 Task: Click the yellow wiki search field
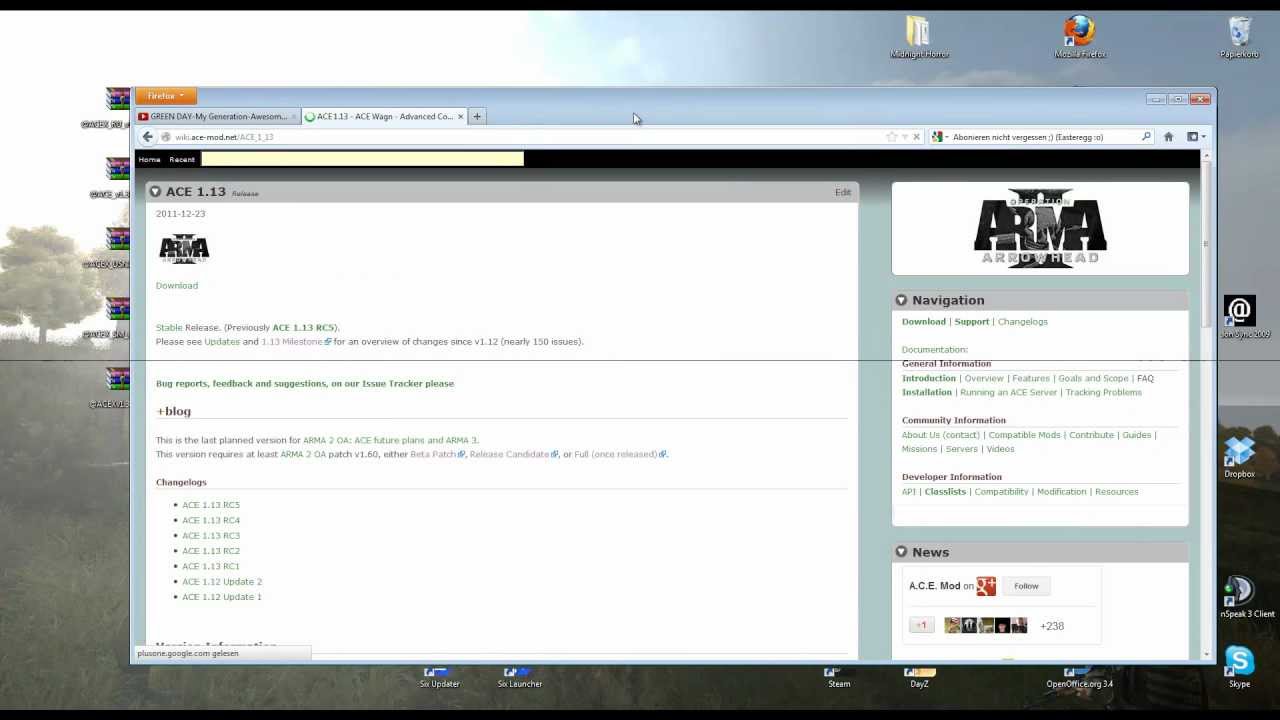pyautogui.click(x=362, y=159)
